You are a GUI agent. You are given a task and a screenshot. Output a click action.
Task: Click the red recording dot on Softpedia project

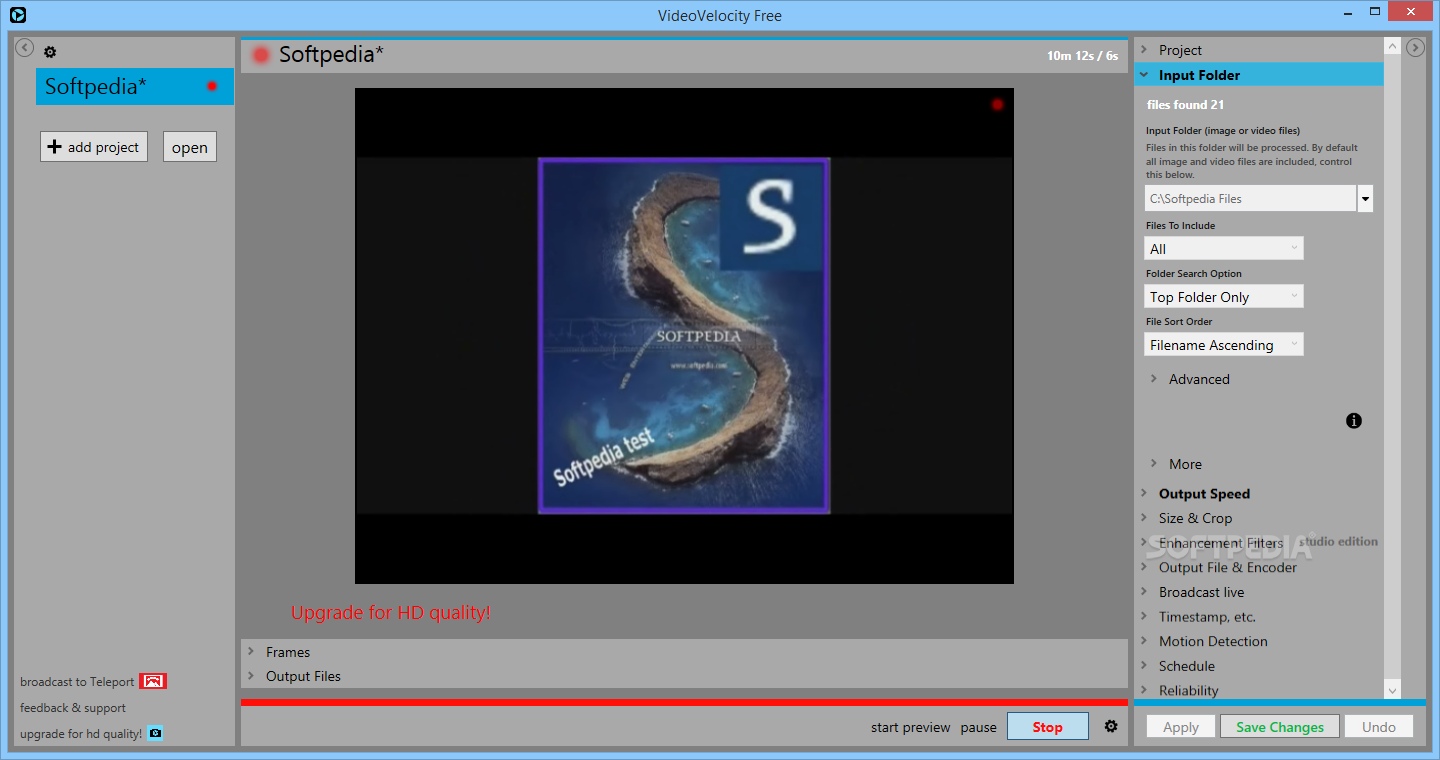212,86
